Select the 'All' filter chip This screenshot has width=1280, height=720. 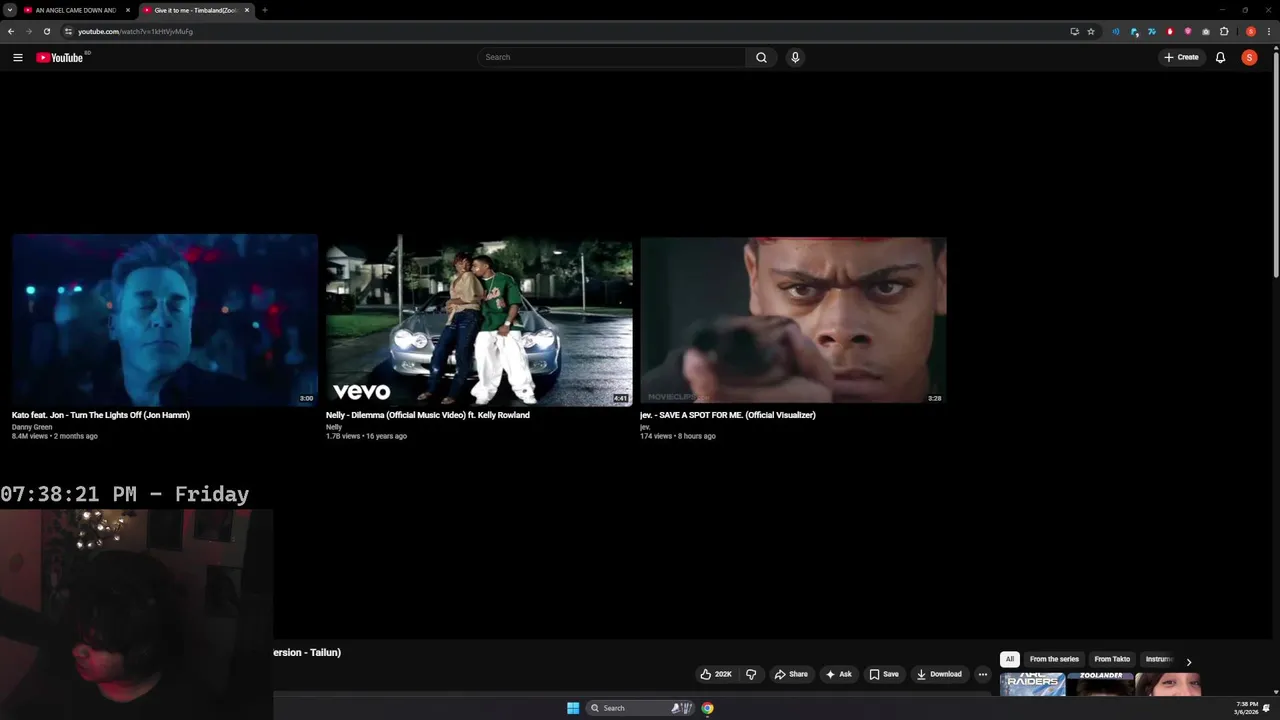(1010, 659)
